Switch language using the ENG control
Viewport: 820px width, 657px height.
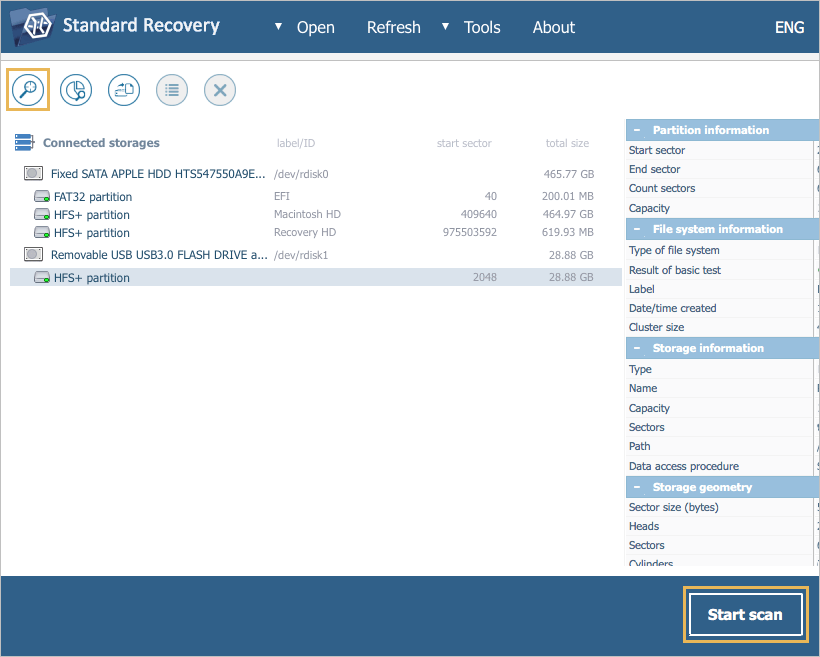pos(789,27)
